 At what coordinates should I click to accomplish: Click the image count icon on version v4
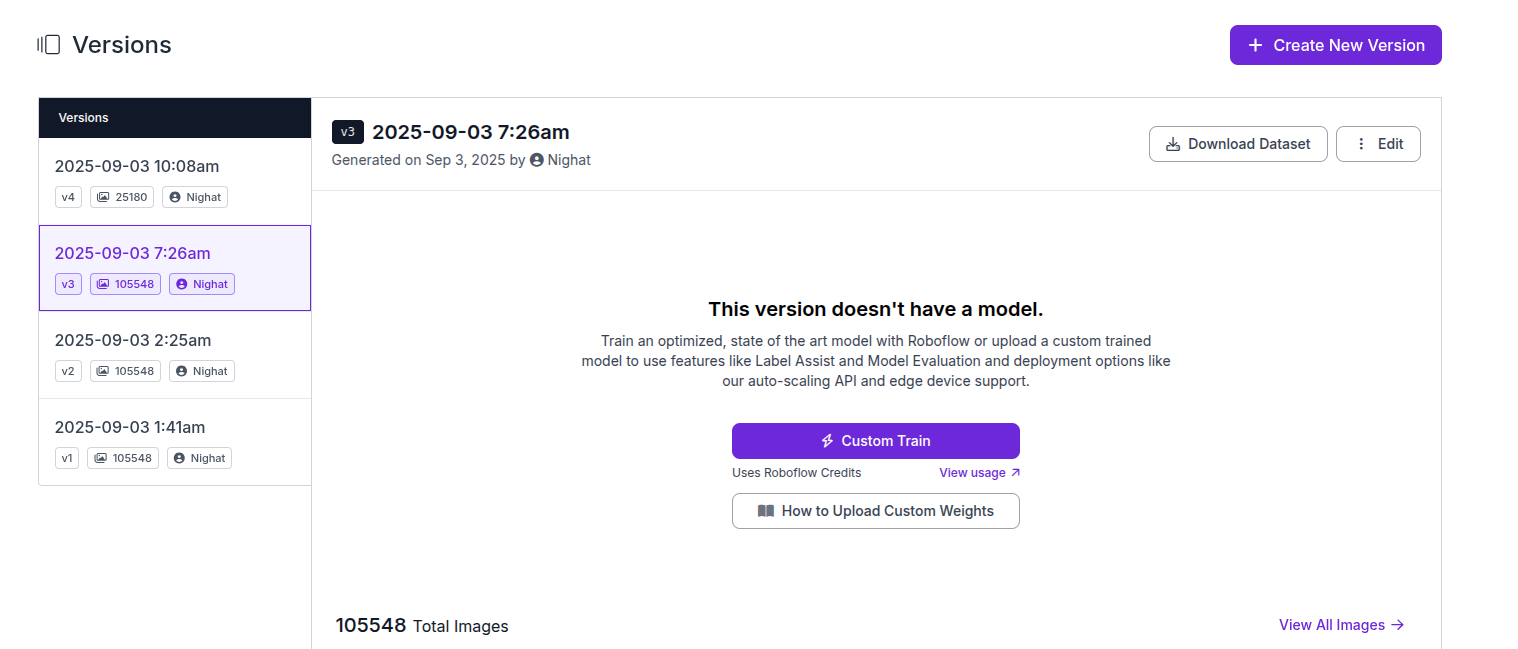tap(103, 197)
